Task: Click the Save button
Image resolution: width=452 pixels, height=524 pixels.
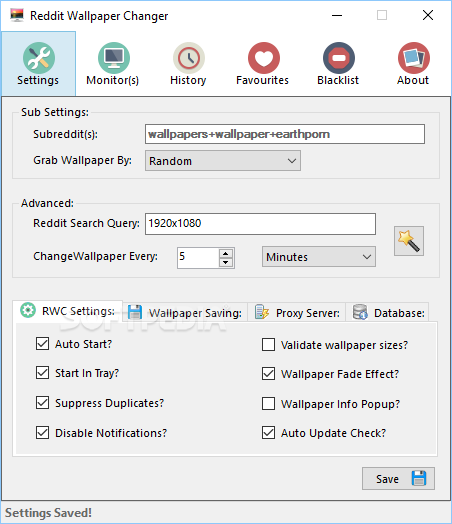Action: click(398, 479)
